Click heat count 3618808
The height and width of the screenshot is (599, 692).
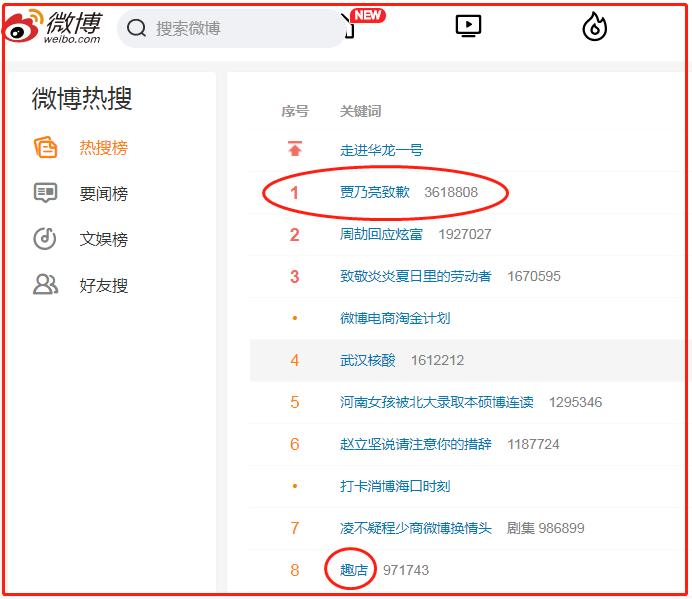coord(451,192)
